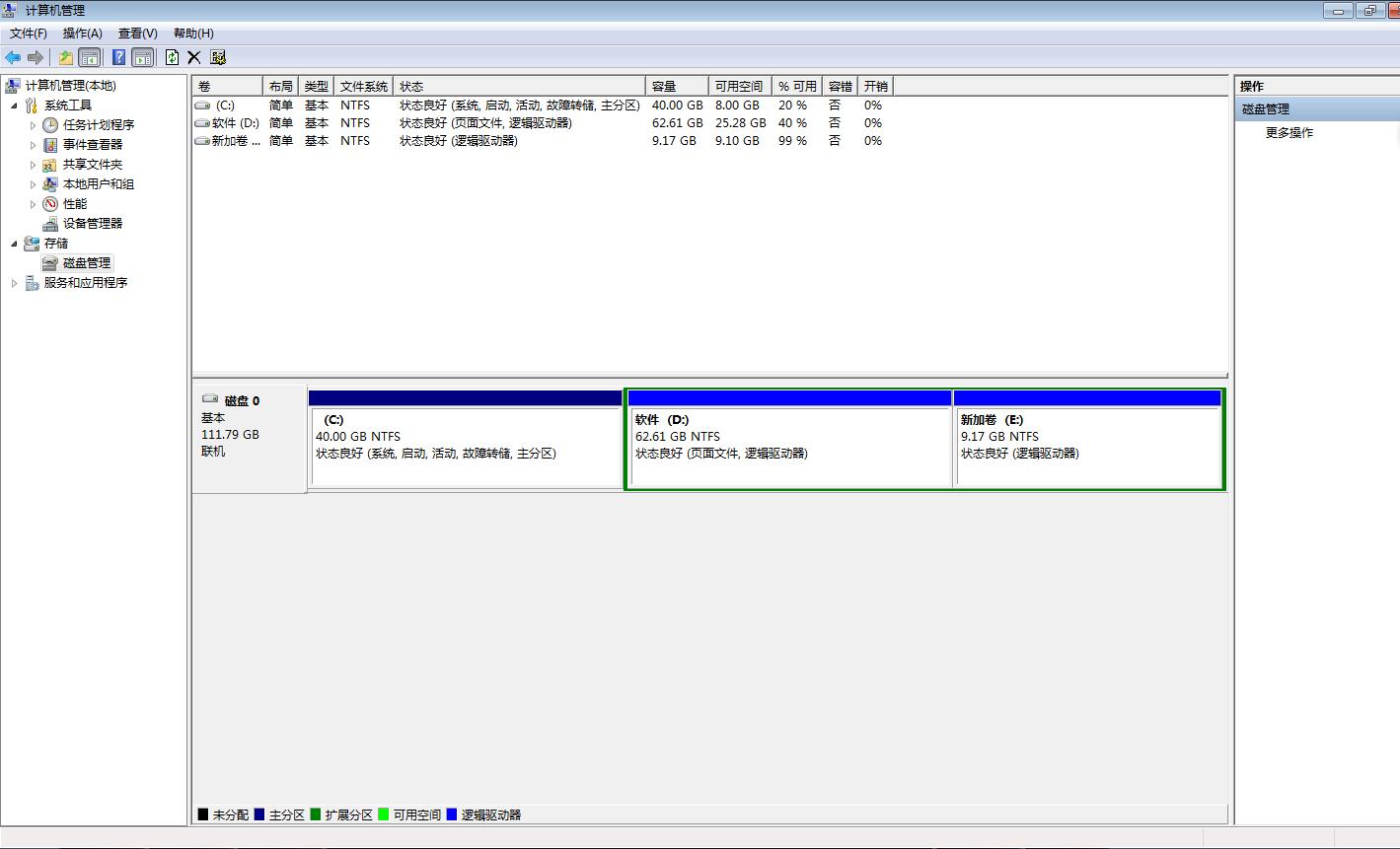This screenshot has height=849, width=1400.
Task: Select the (C:) 40.00 GB NTFS partition block
Action: 466,439
